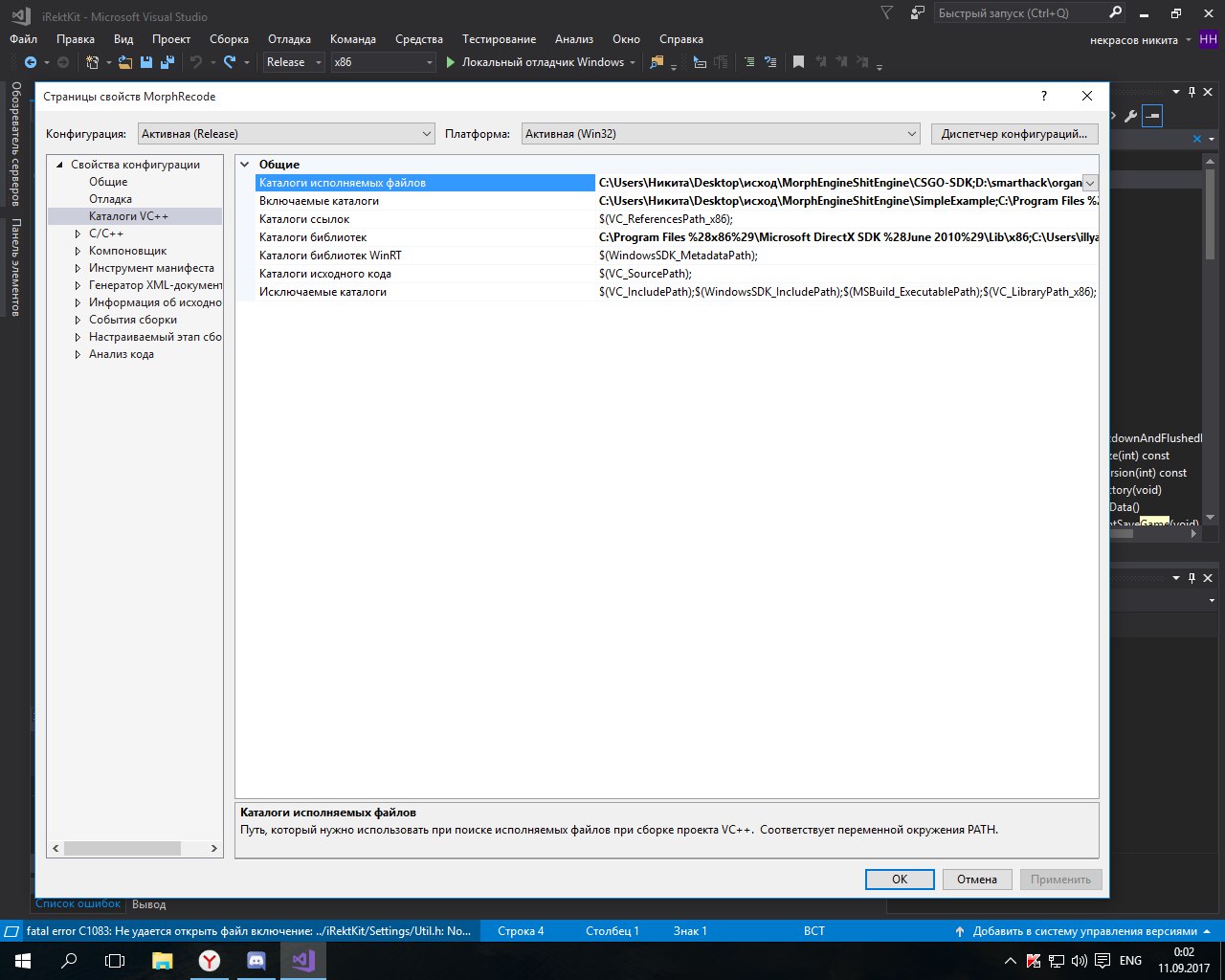
Task: Open the Конфигурация dropdown
Action: pos(286,134)
